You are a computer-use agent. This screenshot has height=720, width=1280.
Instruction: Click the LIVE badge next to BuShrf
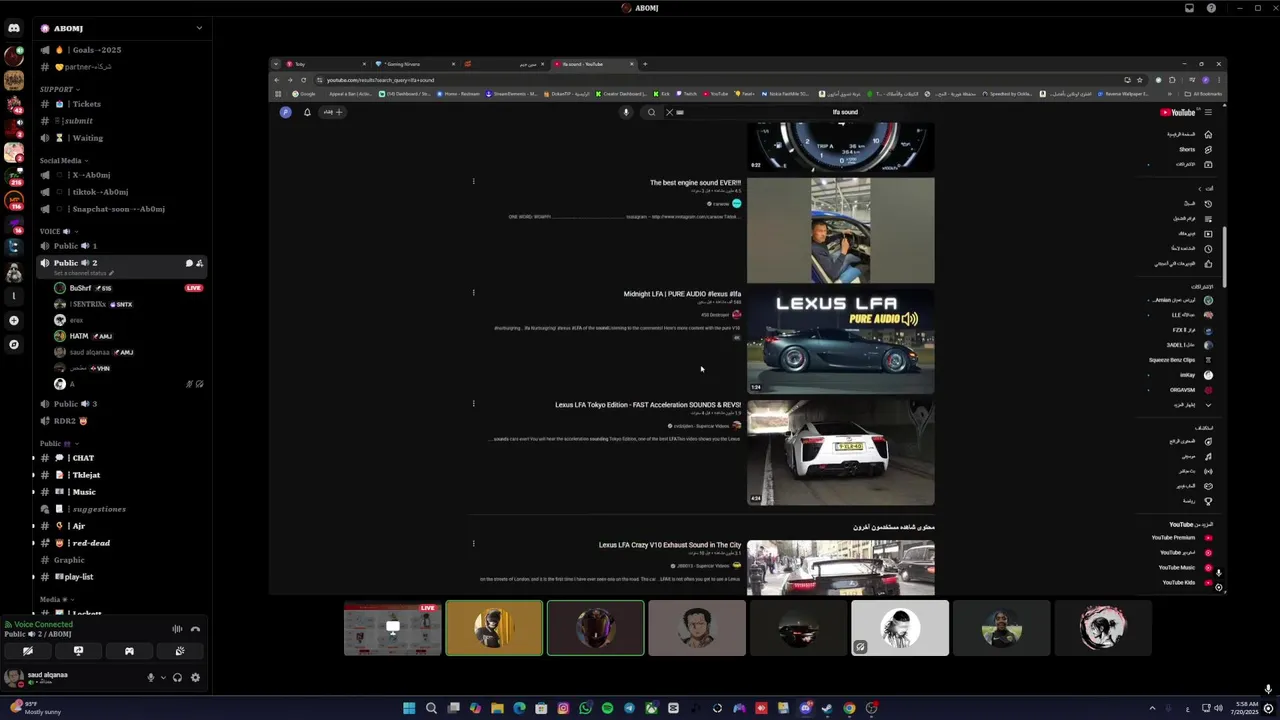point(194,288)
